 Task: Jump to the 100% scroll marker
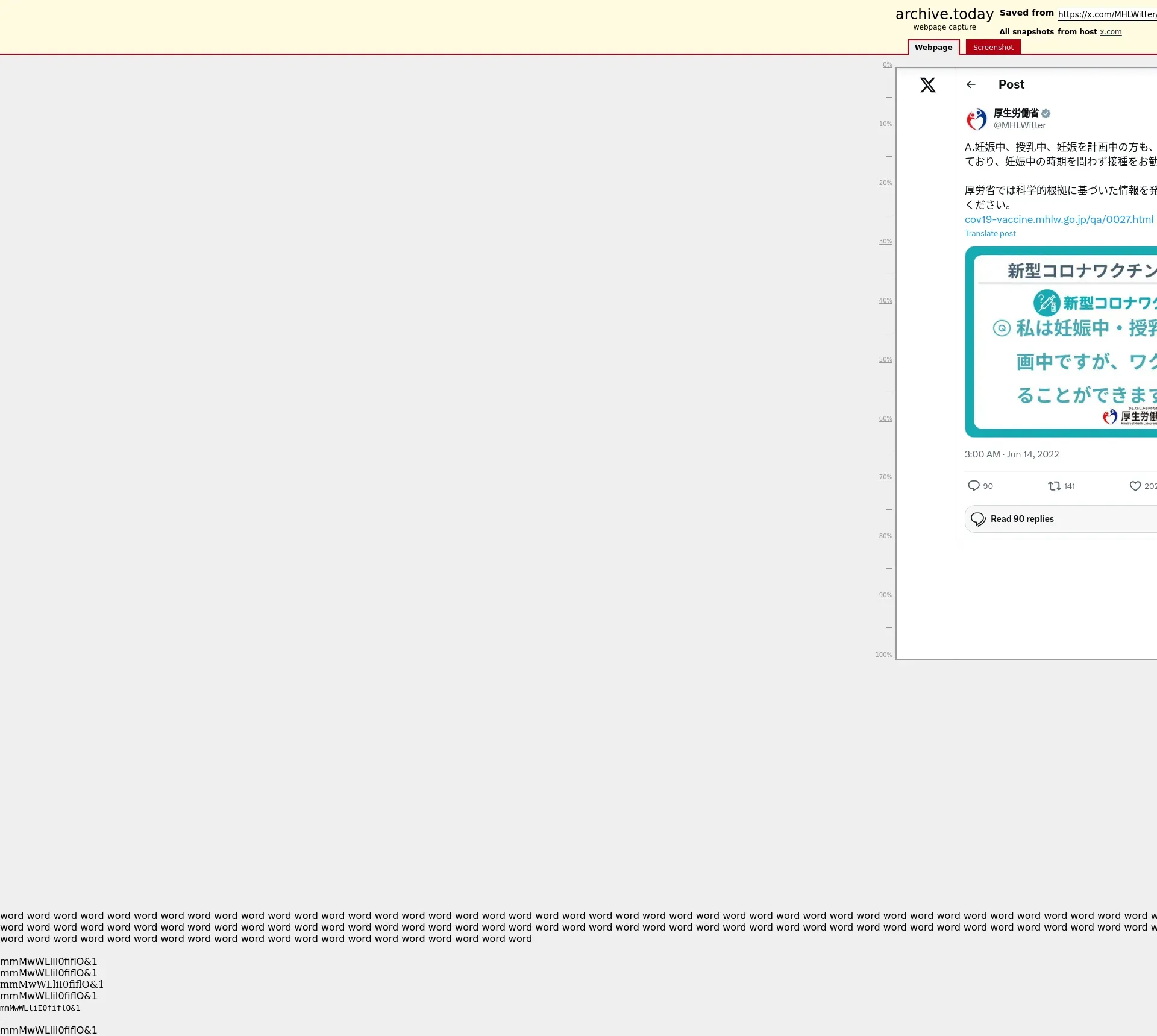(x=883, y=655)
